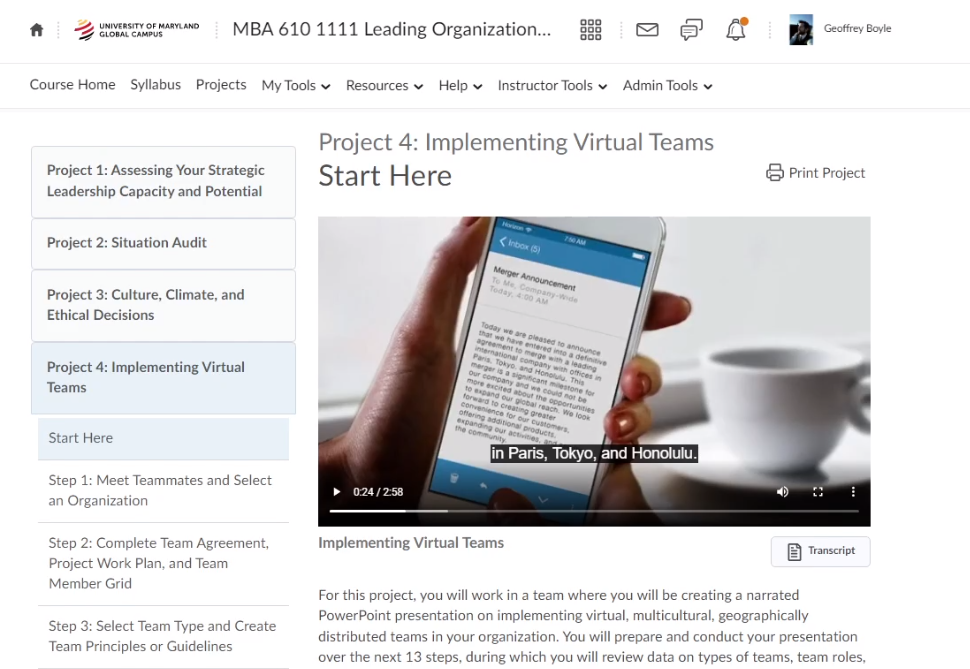Expand the Instructor Tools dropdown

tap(552, 86)
